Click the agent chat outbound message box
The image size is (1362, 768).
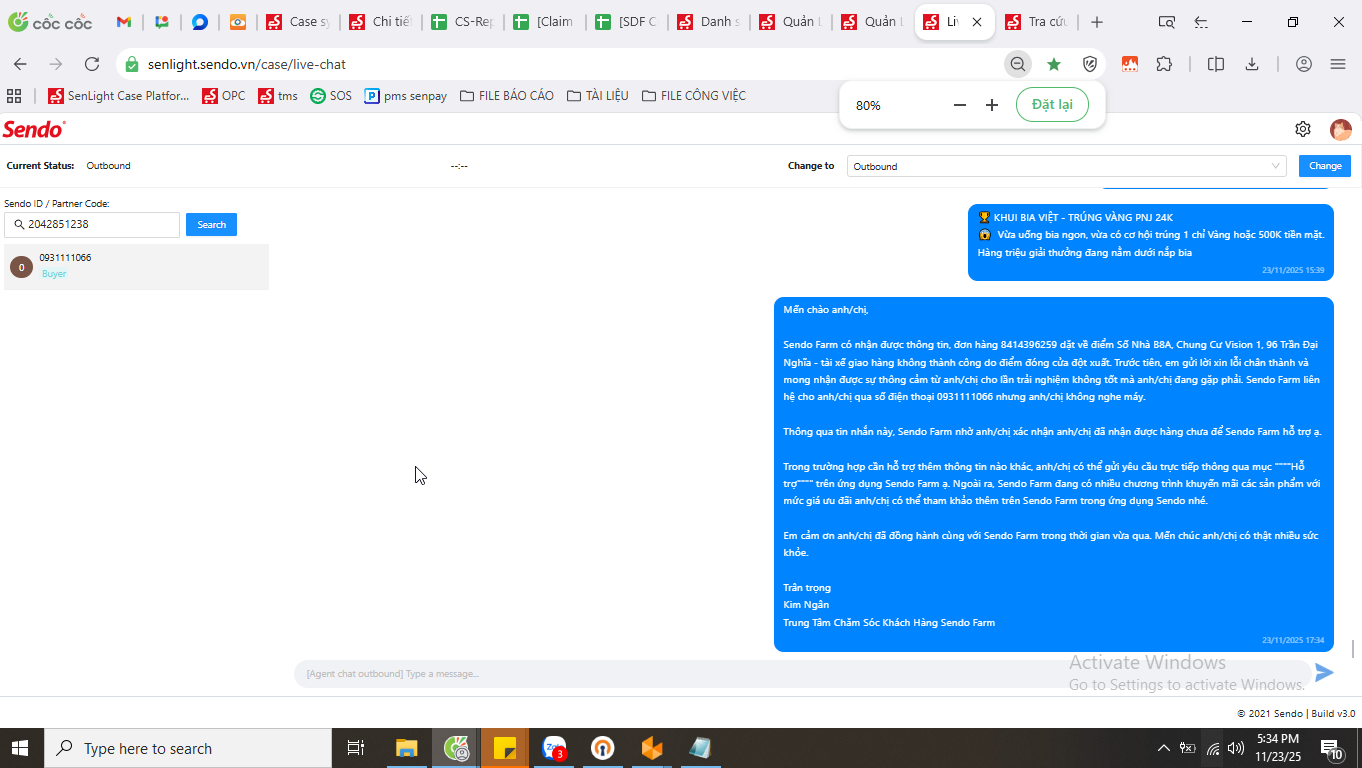802,673
